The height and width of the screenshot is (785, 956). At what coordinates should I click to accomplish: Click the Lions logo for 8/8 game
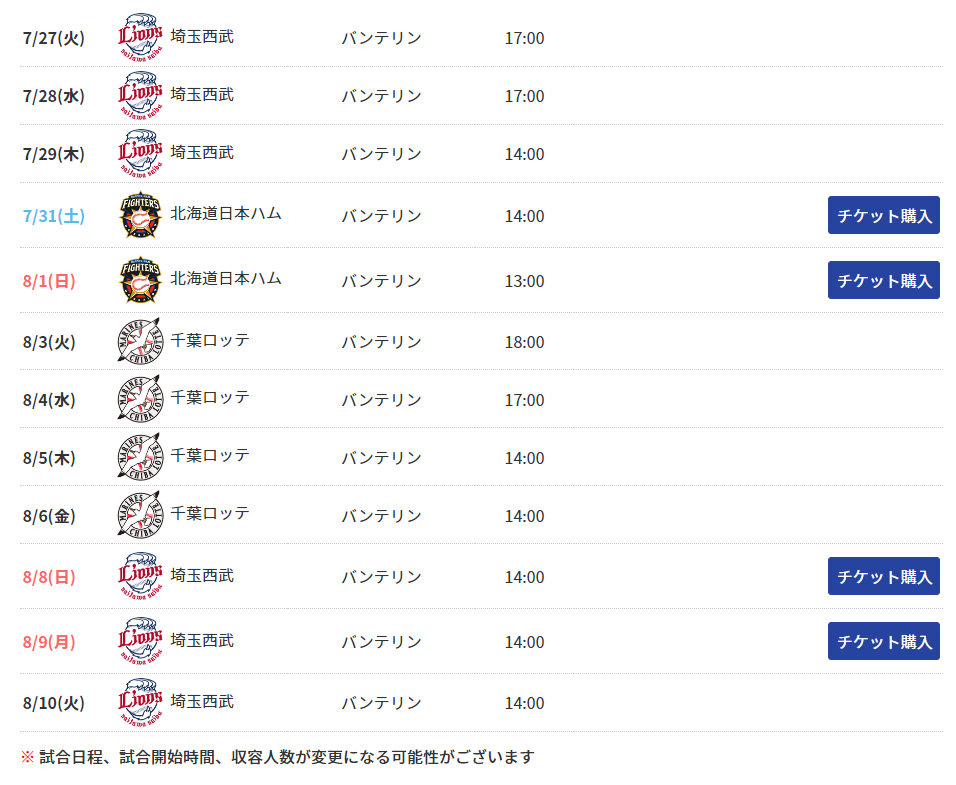click(x=140, y=576)
